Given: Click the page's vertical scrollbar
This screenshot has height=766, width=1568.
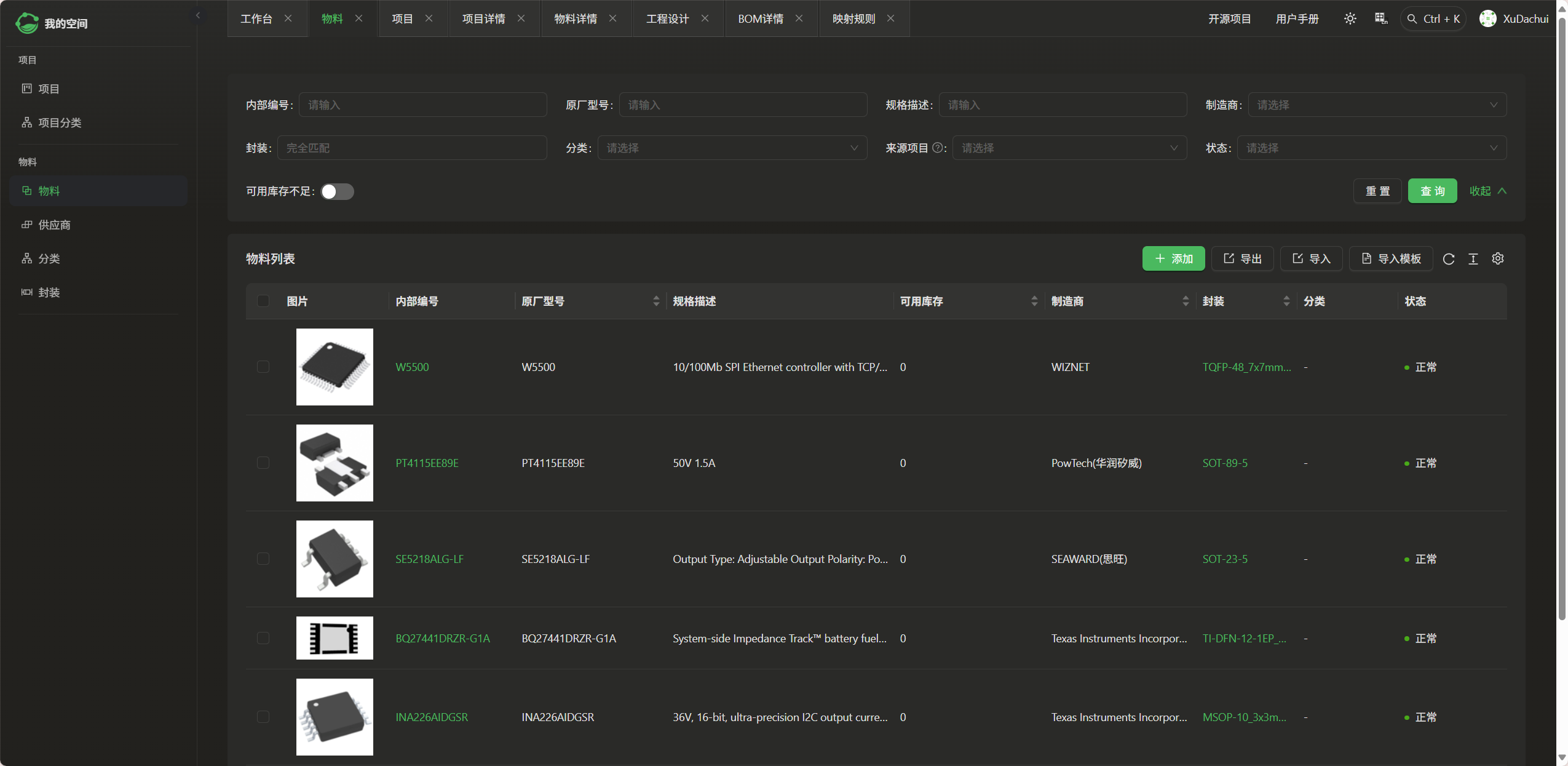Looking at the screenshot, I should (1562, 308).
